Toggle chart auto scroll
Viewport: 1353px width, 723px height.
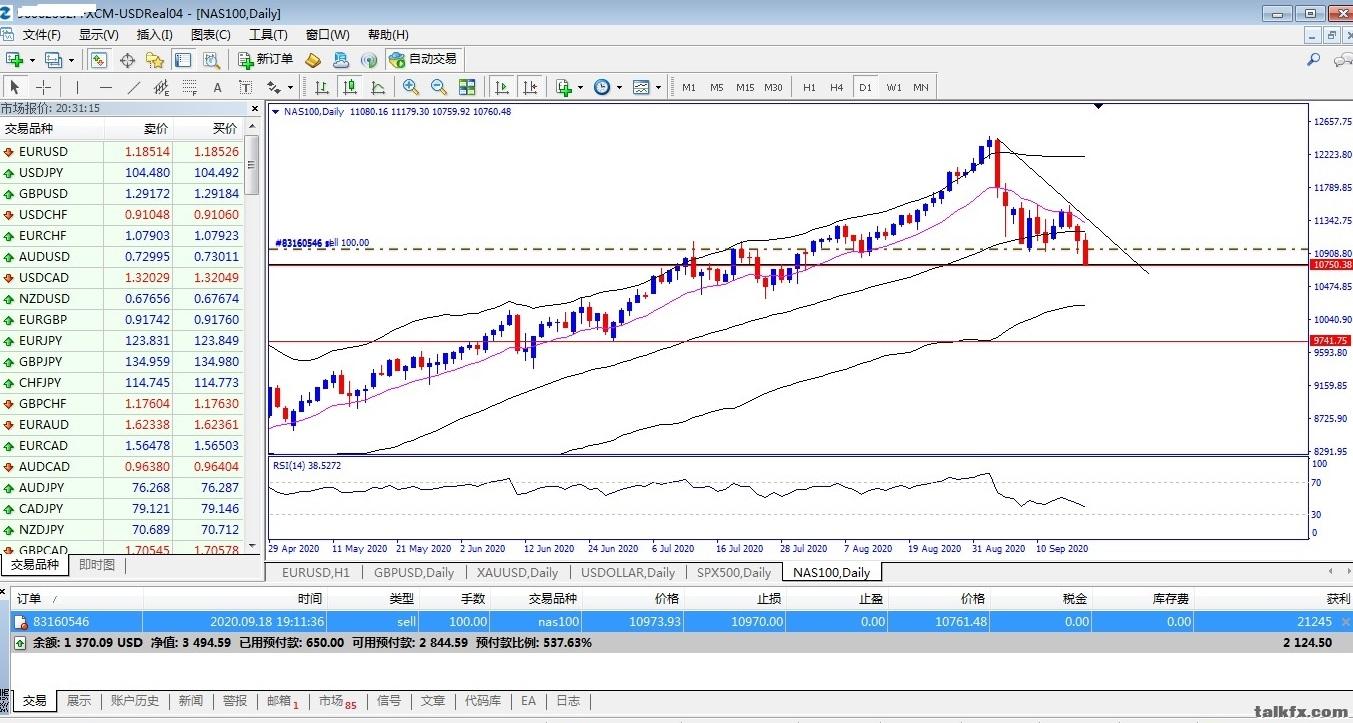(502, 87)
